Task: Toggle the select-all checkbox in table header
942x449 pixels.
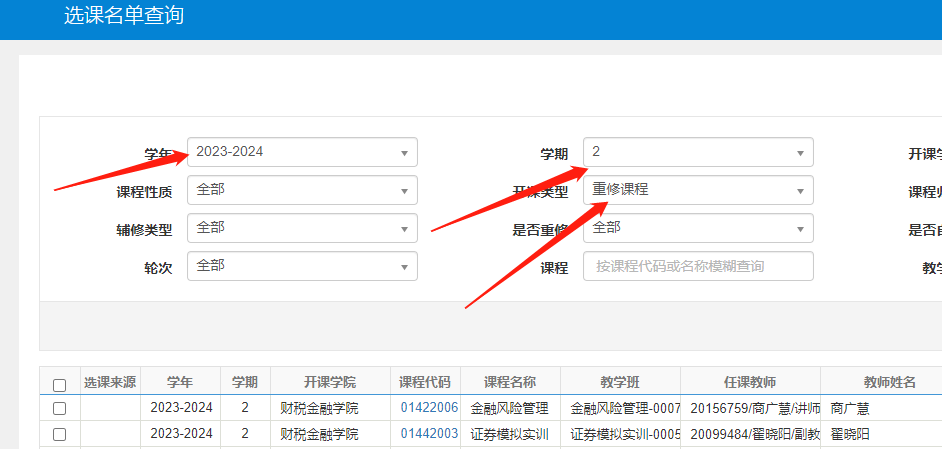Action: point(59,385)
